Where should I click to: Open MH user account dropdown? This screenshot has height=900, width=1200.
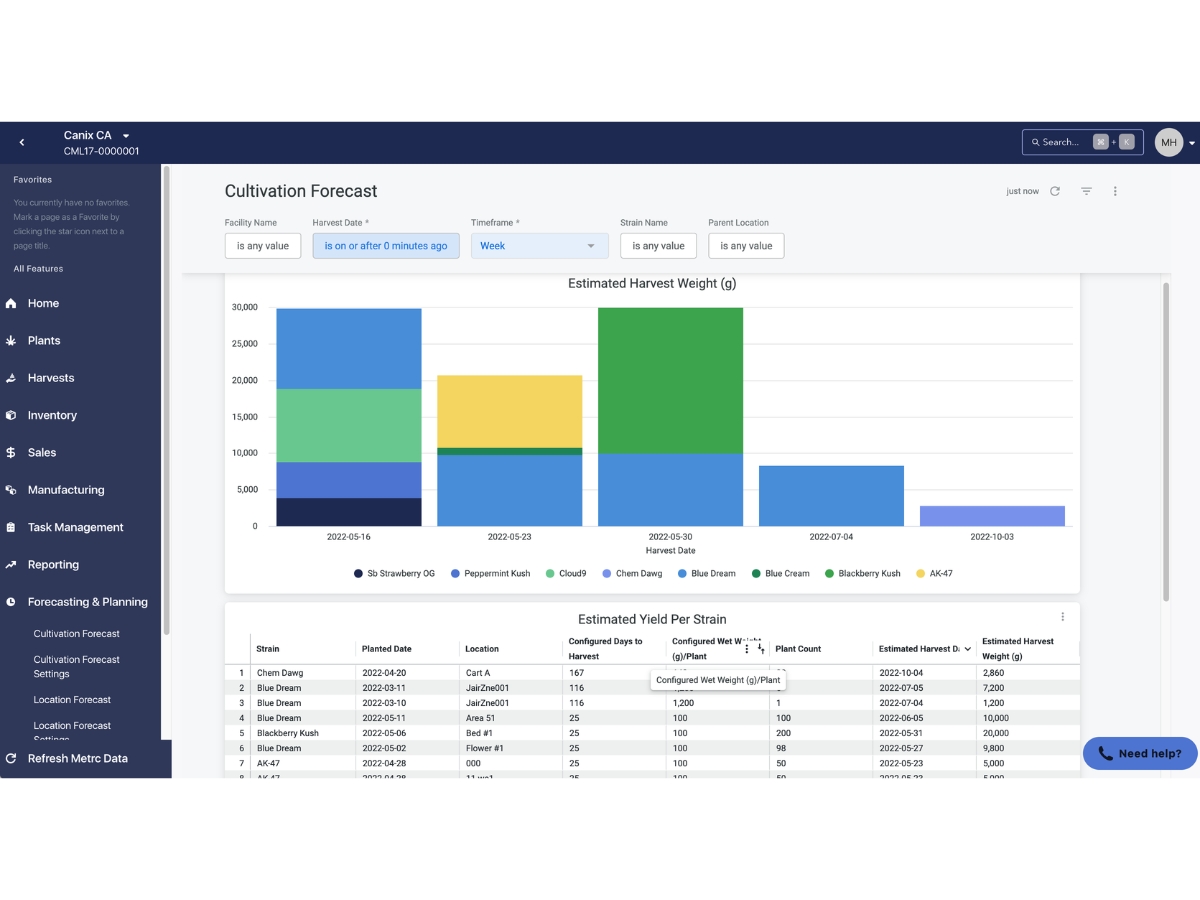(x=1176, y=143)
